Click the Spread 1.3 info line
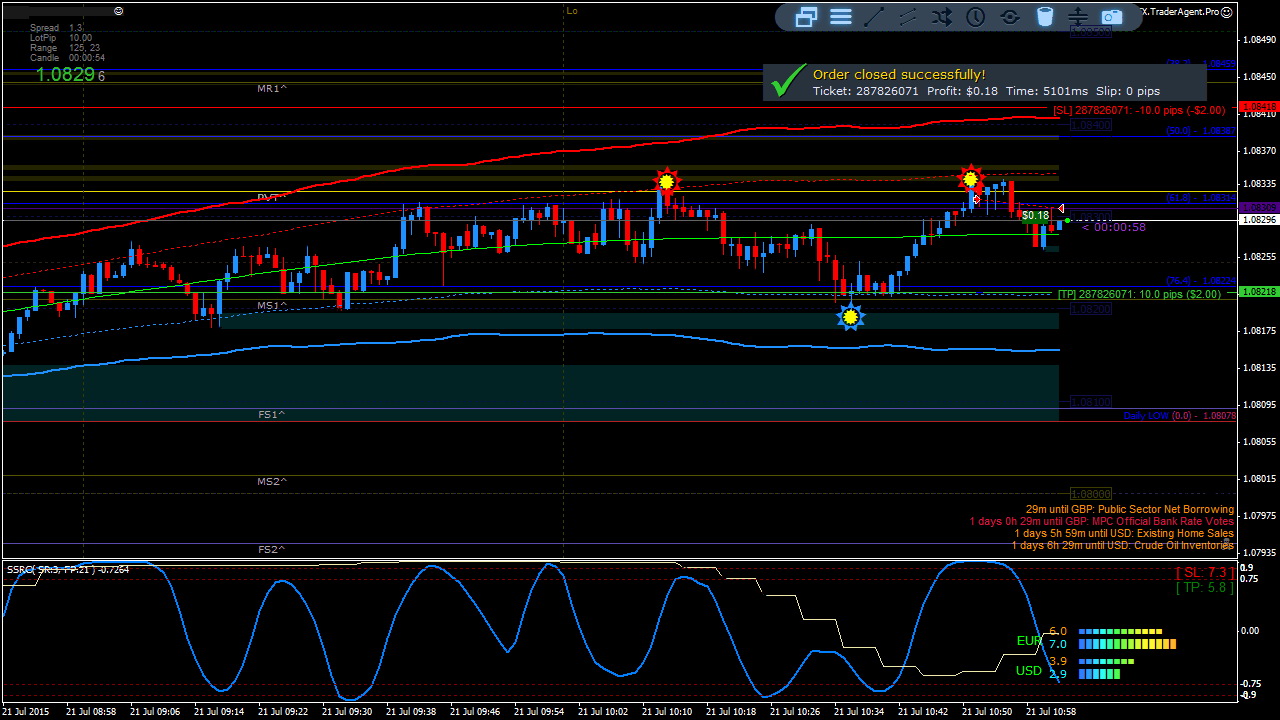The height and width of the screenshot is (720, 1280). point(56,28)
